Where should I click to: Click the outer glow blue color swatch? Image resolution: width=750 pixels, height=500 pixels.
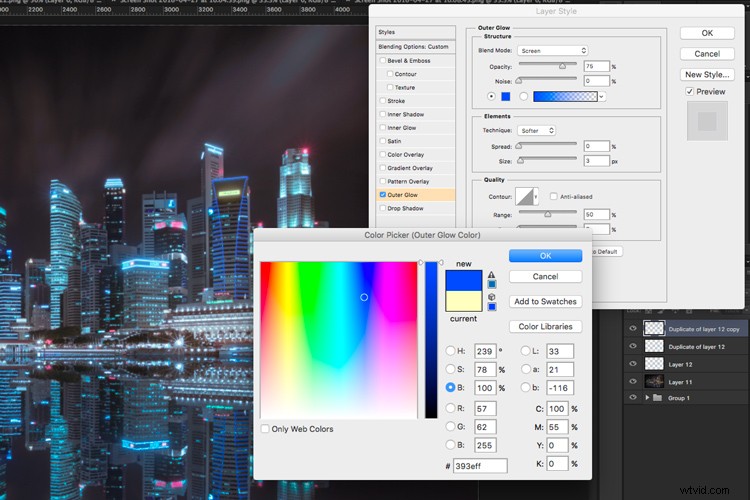(x=506, y=96)
